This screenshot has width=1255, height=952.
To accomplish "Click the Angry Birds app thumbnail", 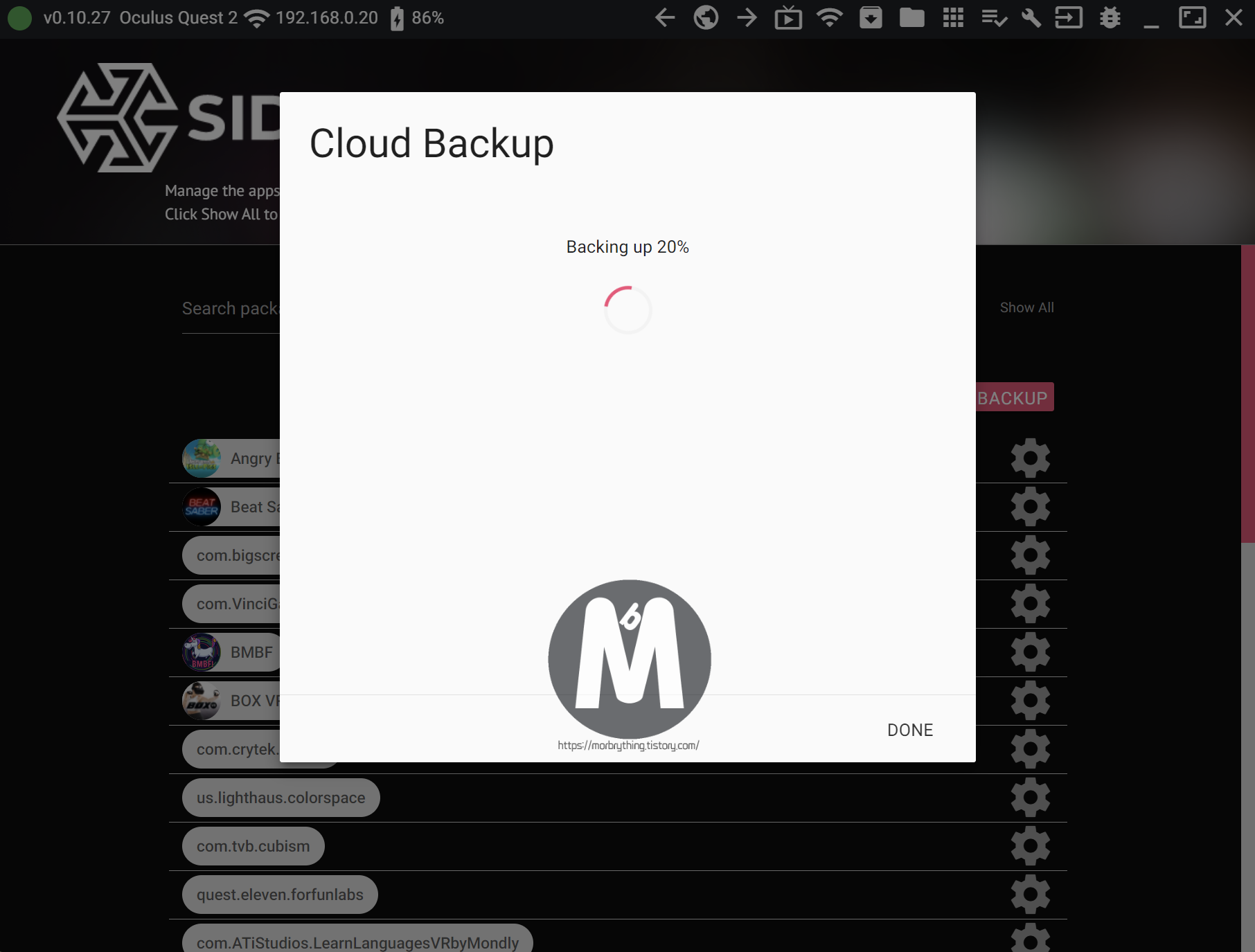I will coord(202,458).
